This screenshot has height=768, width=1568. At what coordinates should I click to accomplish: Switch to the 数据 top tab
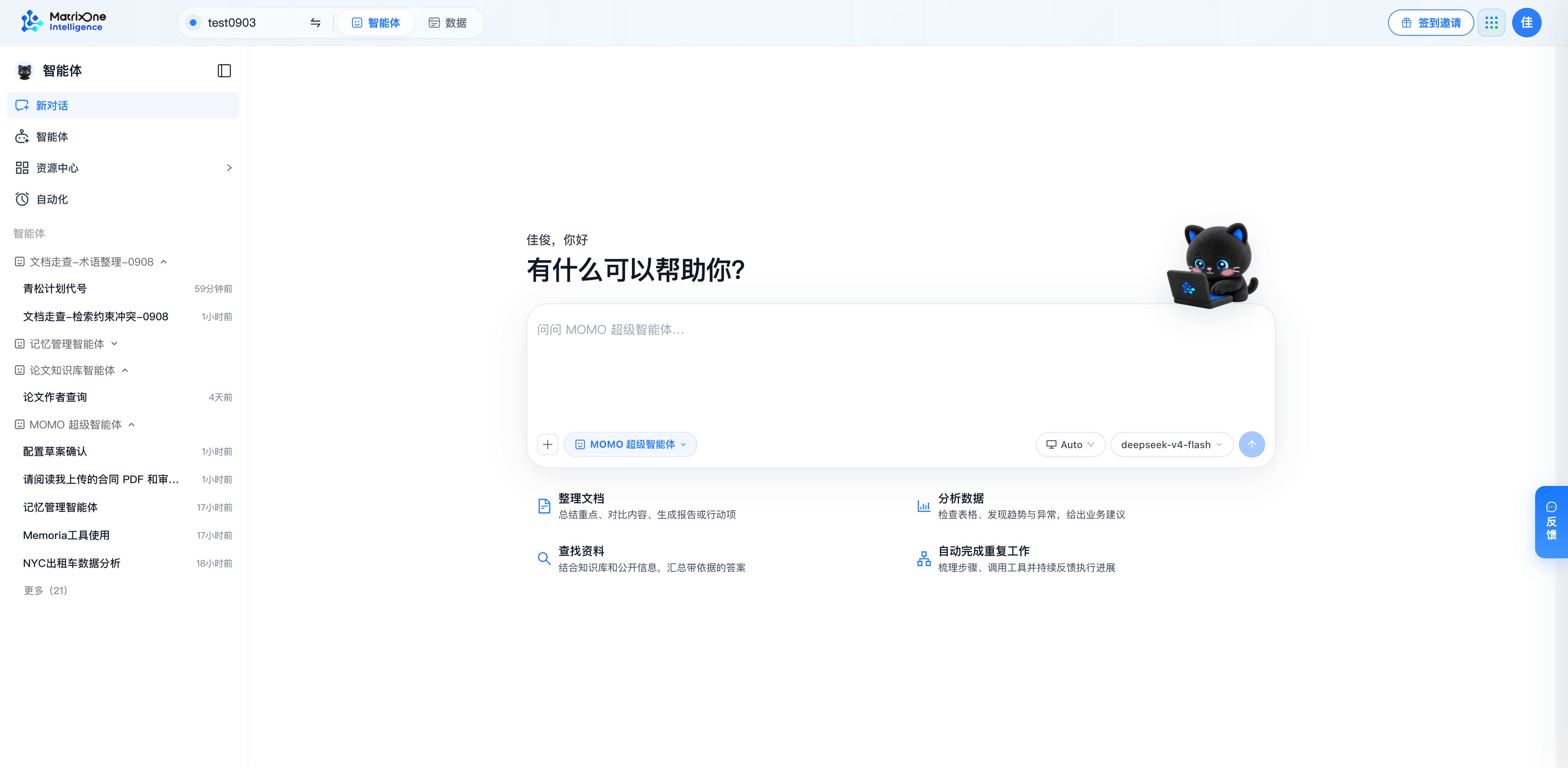click(447, 23)
